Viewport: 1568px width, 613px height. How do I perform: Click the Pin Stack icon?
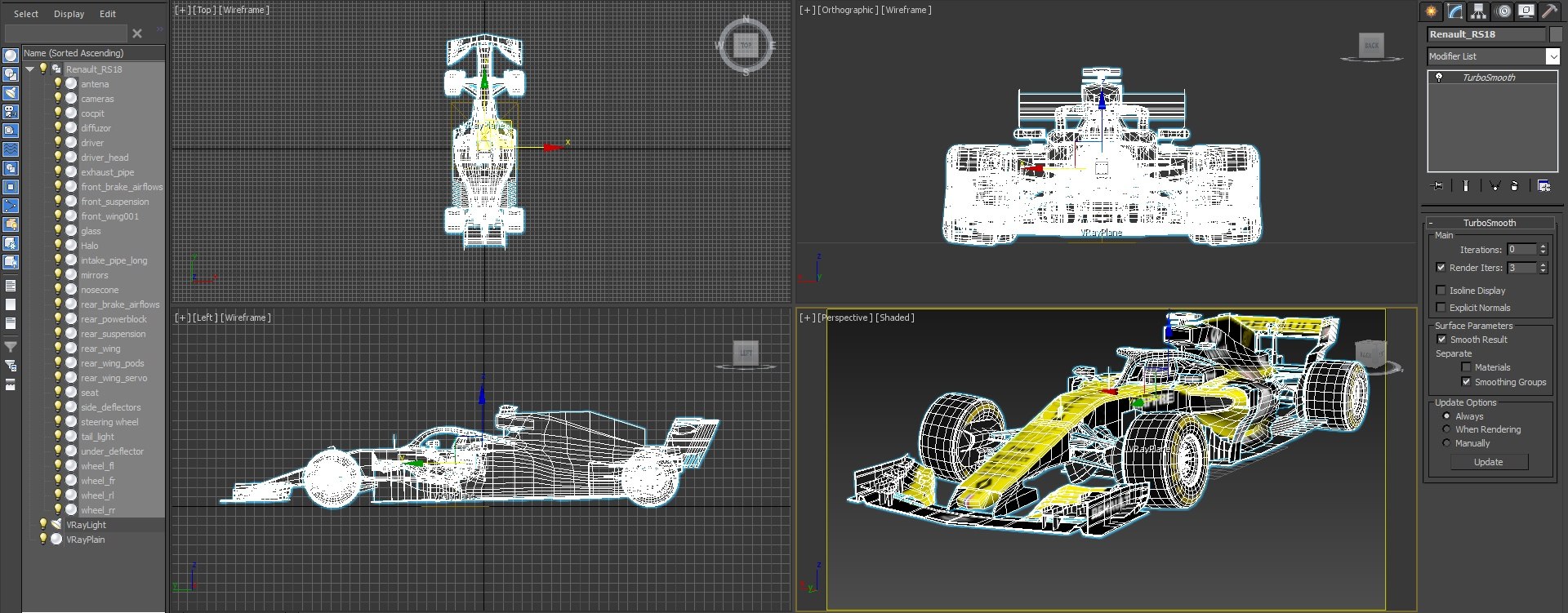tap(1438, 186)
